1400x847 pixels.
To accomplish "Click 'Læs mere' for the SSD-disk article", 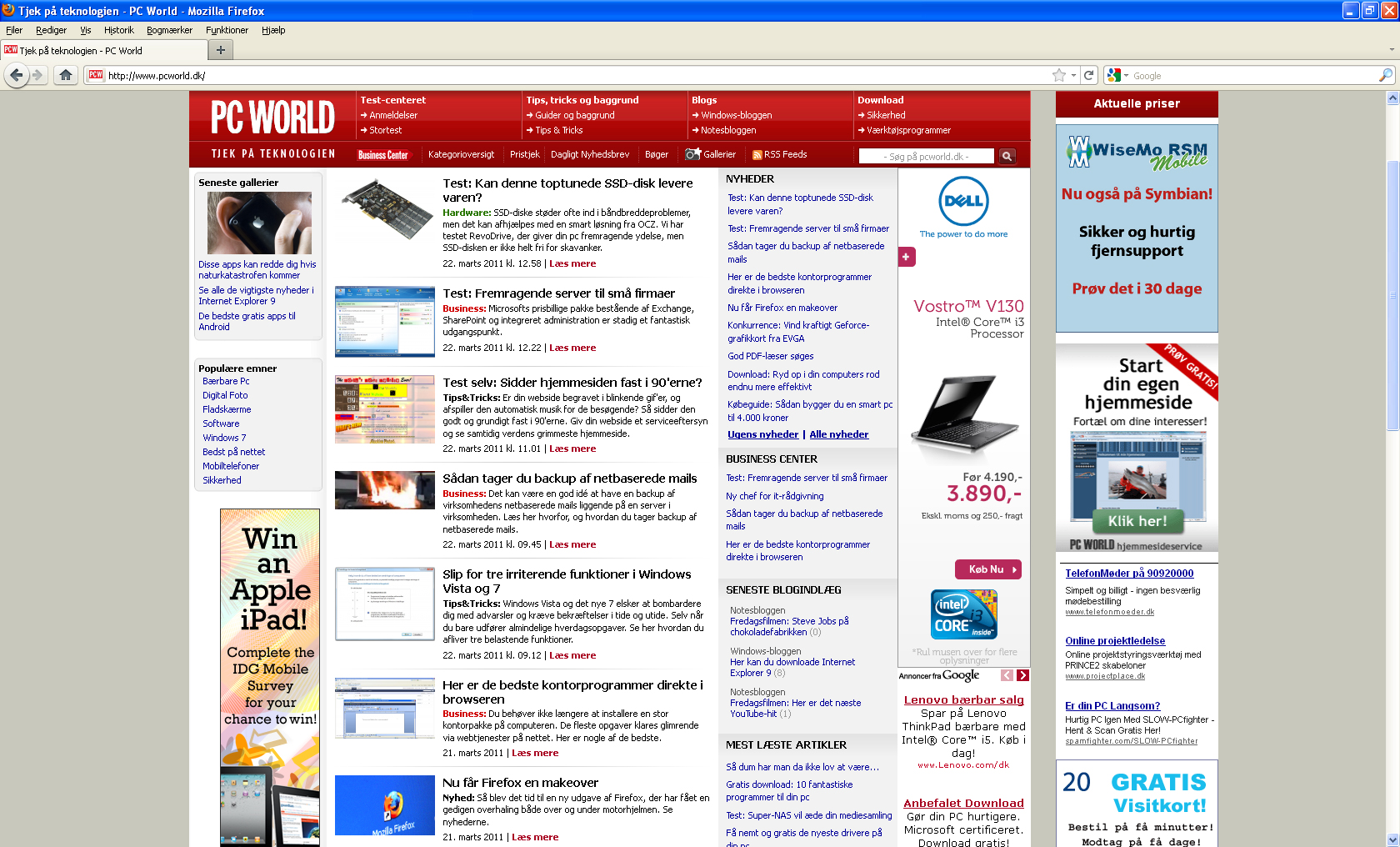I will (x=572, y=263).
